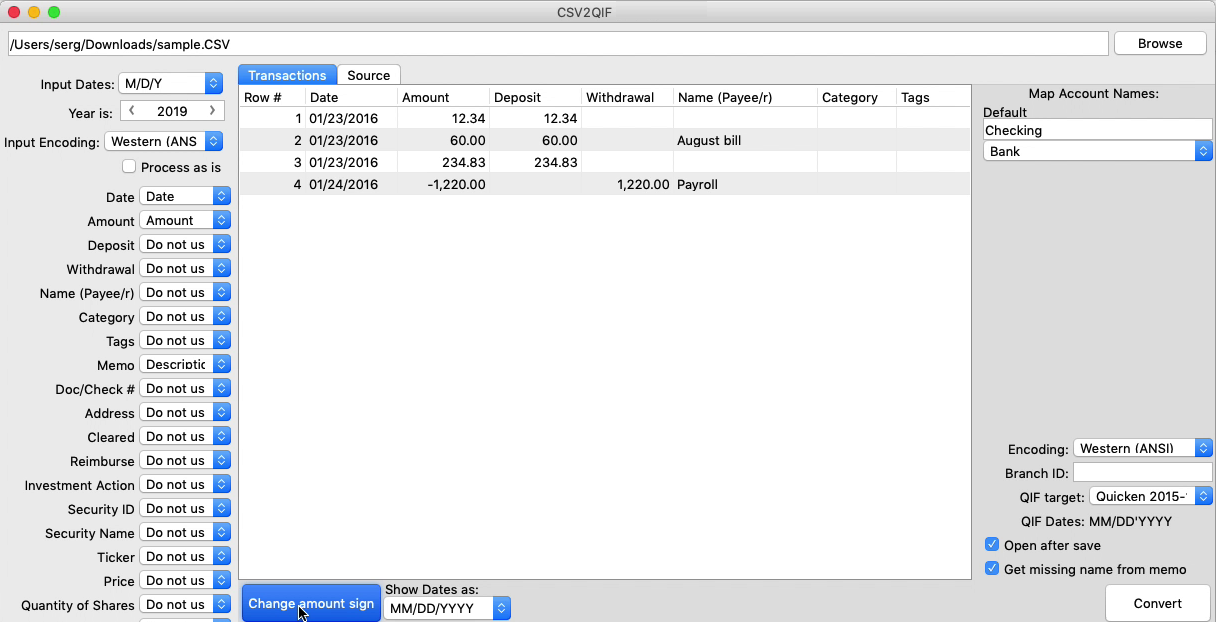Open the Input Dates M/D/Y dropdown
Image resolution: width=1216 pixels, height=622 pixels.
point(170,84)
